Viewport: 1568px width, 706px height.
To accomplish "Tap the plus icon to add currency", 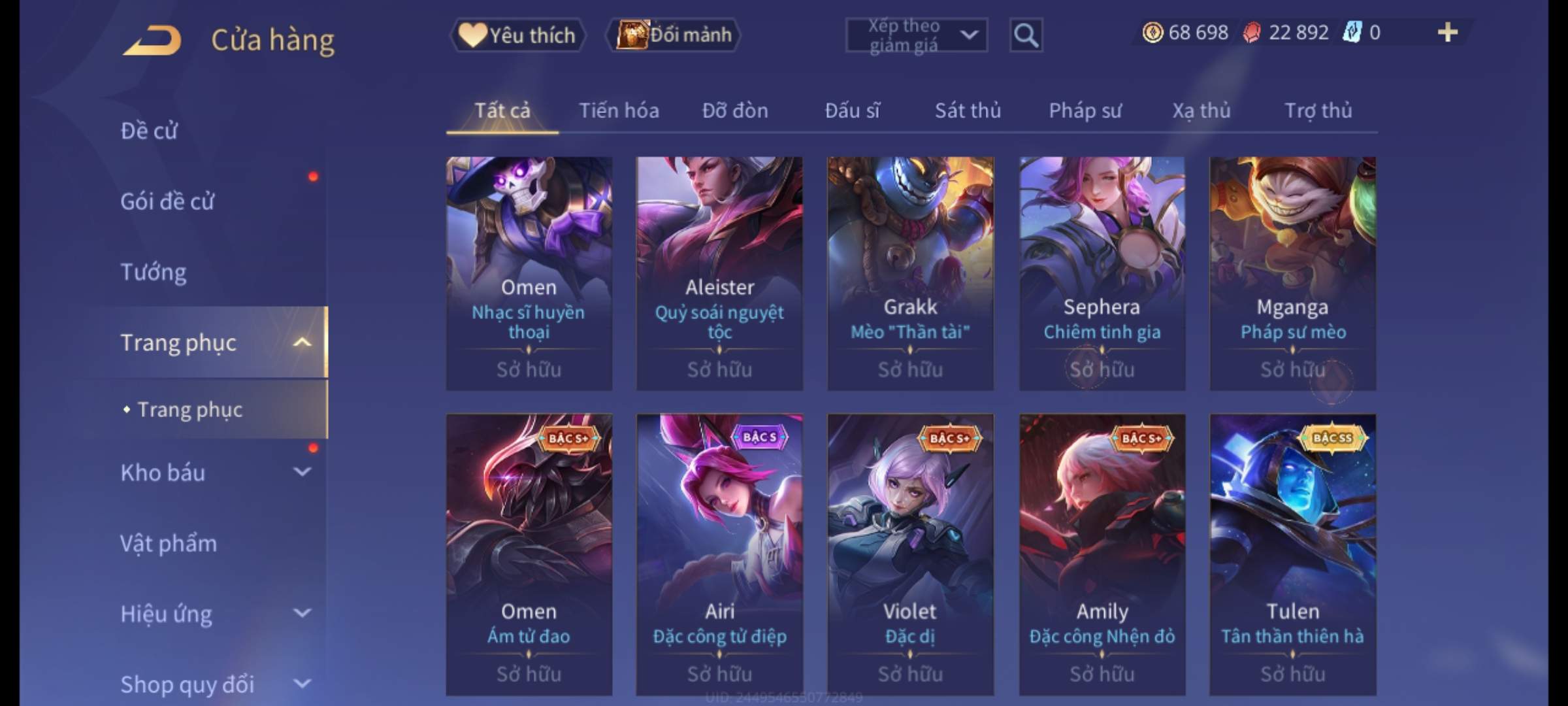I will click(x=1448, y=32).
